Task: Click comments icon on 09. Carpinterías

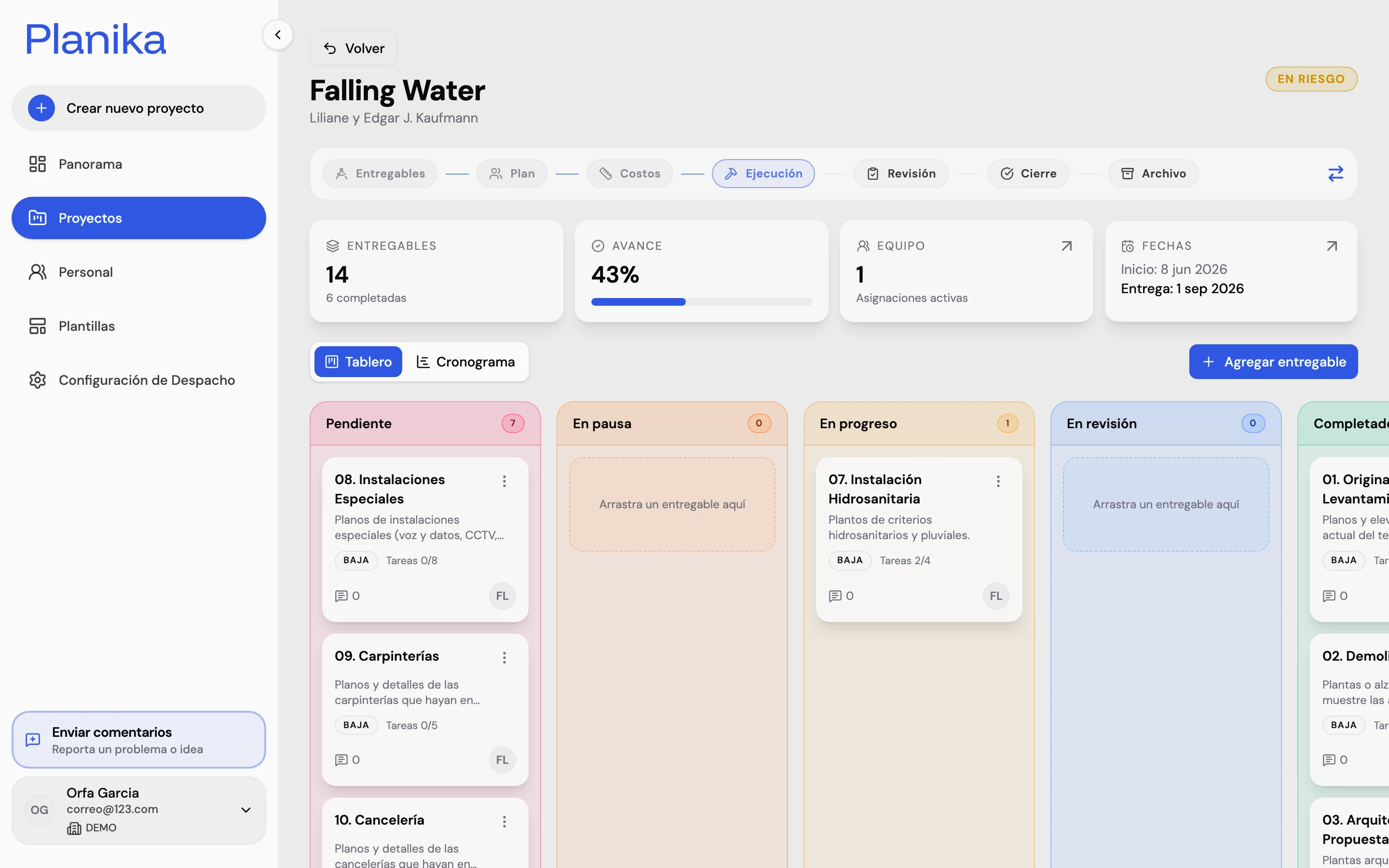Action: click(x=341, y=760)
